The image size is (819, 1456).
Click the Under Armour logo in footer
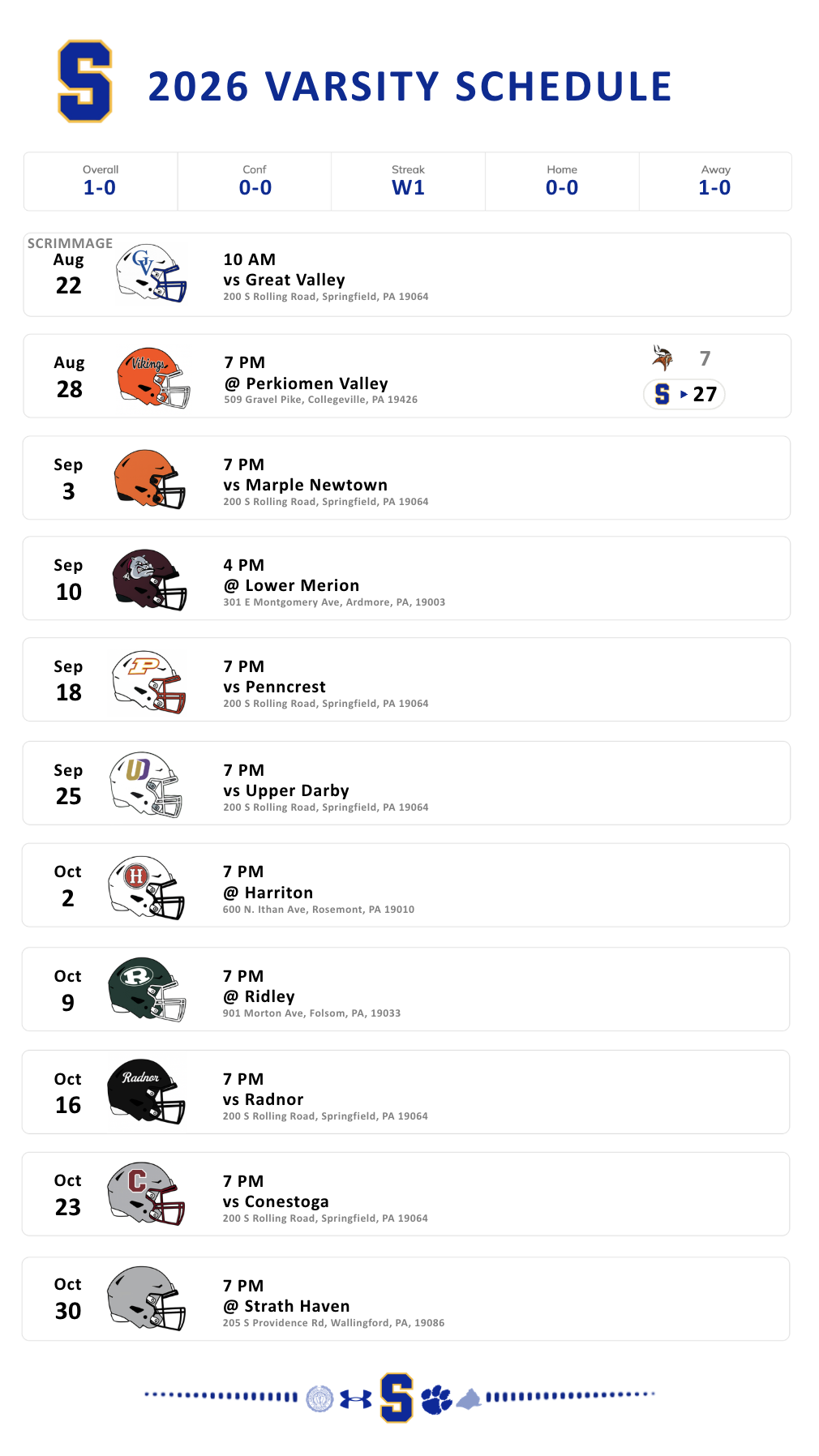(x=356, y=1398)
